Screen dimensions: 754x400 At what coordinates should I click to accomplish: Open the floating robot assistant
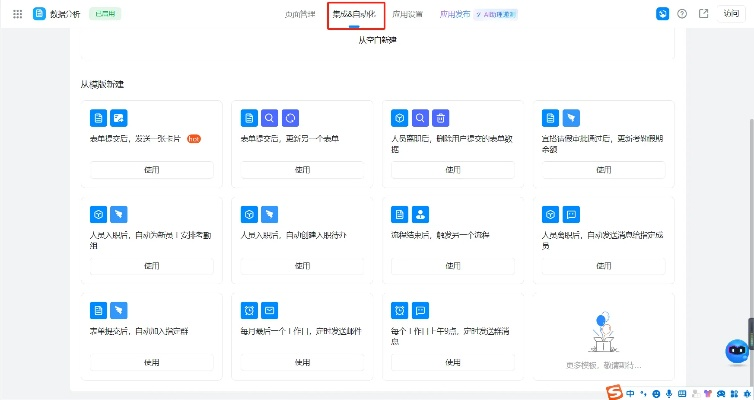(x=737, y=351)
